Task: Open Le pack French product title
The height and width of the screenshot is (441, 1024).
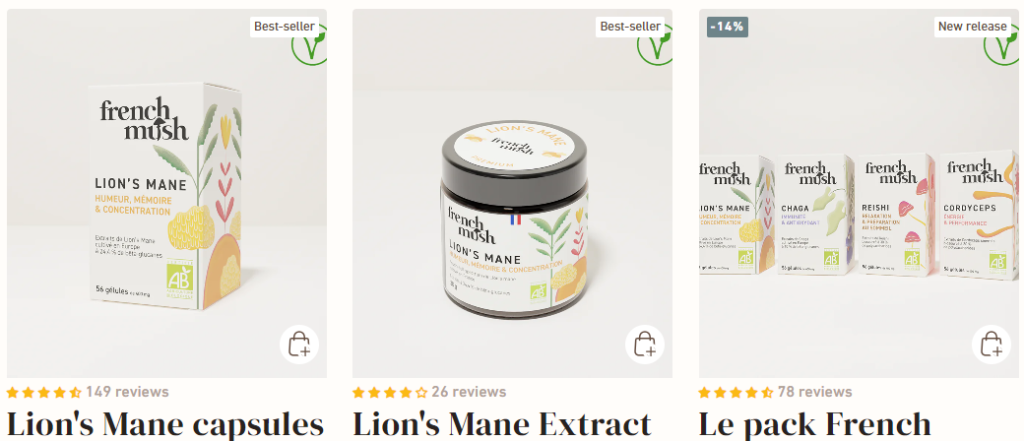Action: (814, 424)
